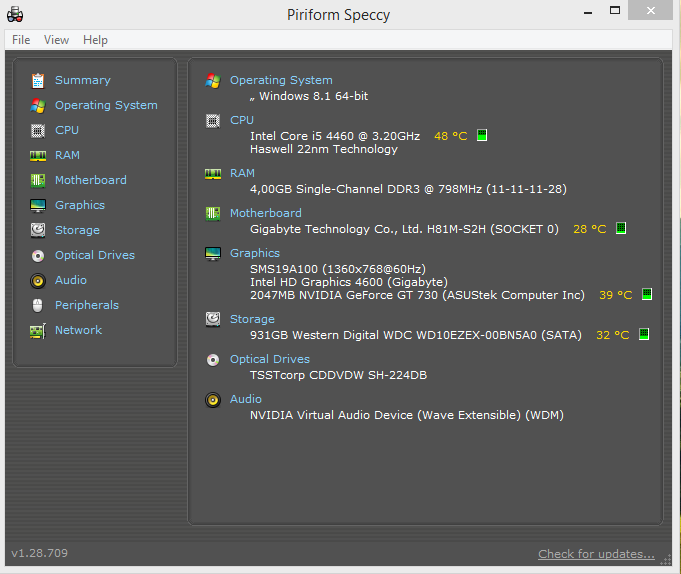Show the Graphics section from sidebar
The image size is (681, 574).
click(80, 205)
